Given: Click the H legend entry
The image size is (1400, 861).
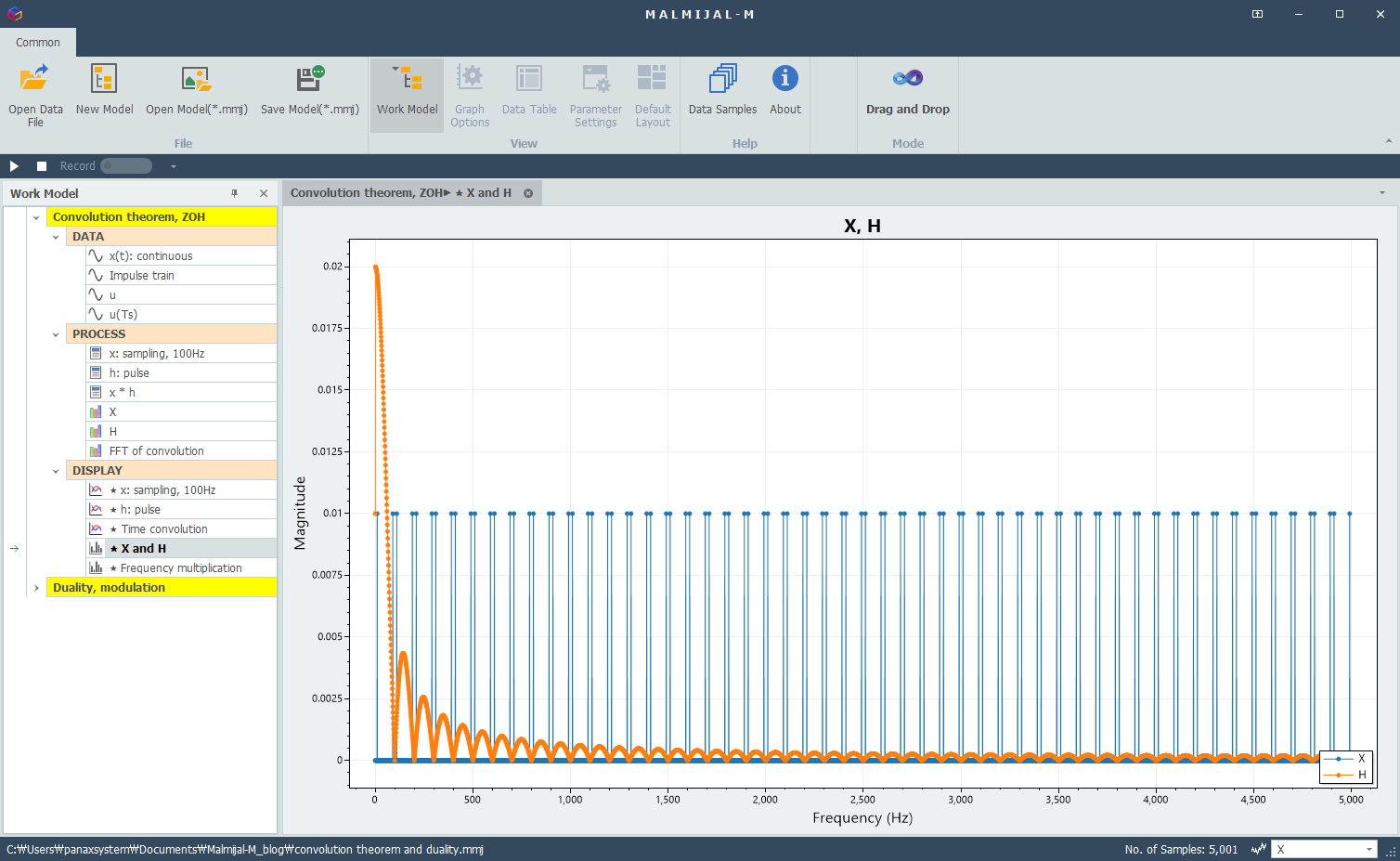Looking at the screenshot, I should click(1344, 775).
